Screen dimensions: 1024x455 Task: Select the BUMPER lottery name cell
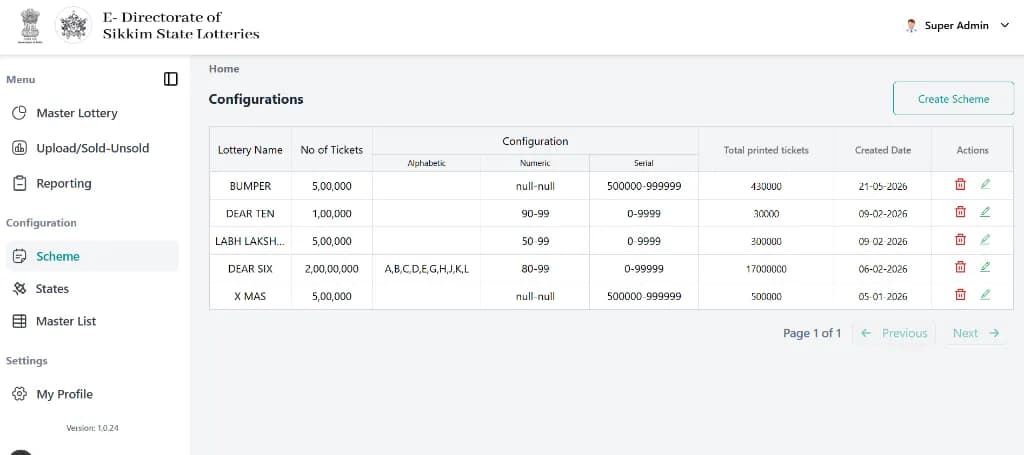coord(250,186)
